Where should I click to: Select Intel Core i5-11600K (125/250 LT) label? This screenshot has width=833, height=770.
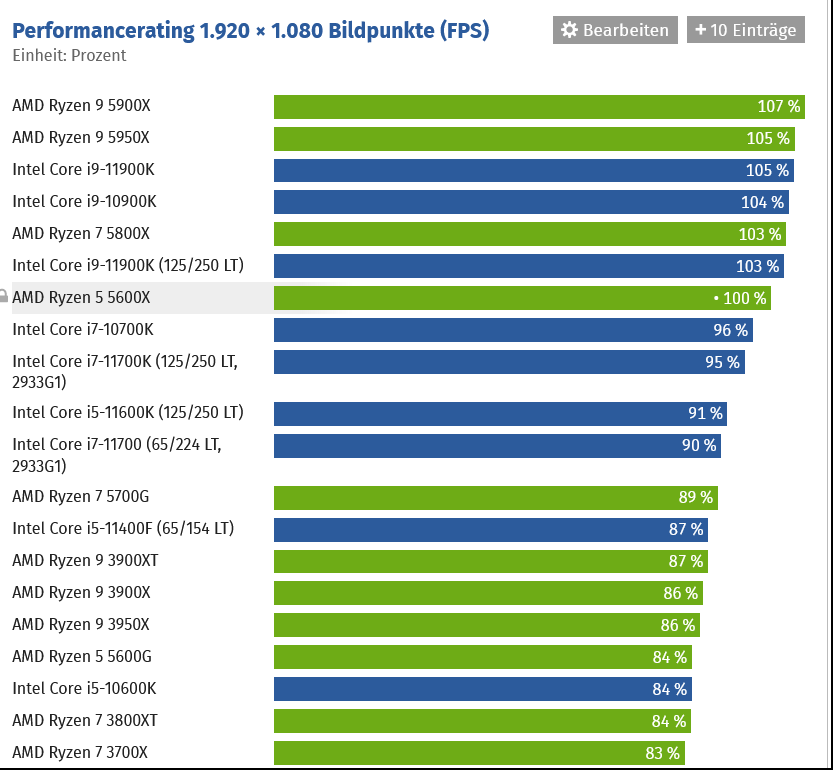[x=128, y=412]
